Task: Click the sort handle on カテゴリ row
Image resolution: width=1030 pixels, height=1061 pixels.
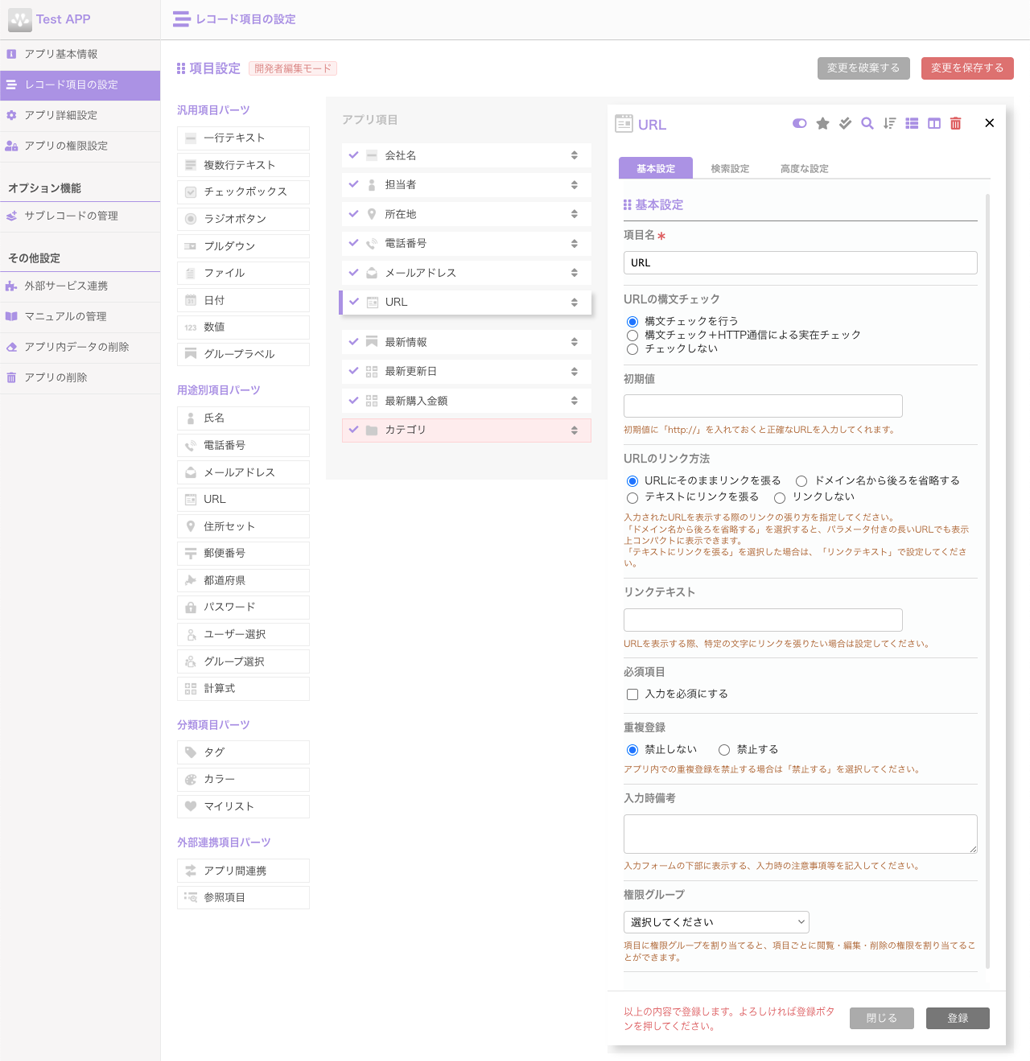Action: (x=574, y=430)
